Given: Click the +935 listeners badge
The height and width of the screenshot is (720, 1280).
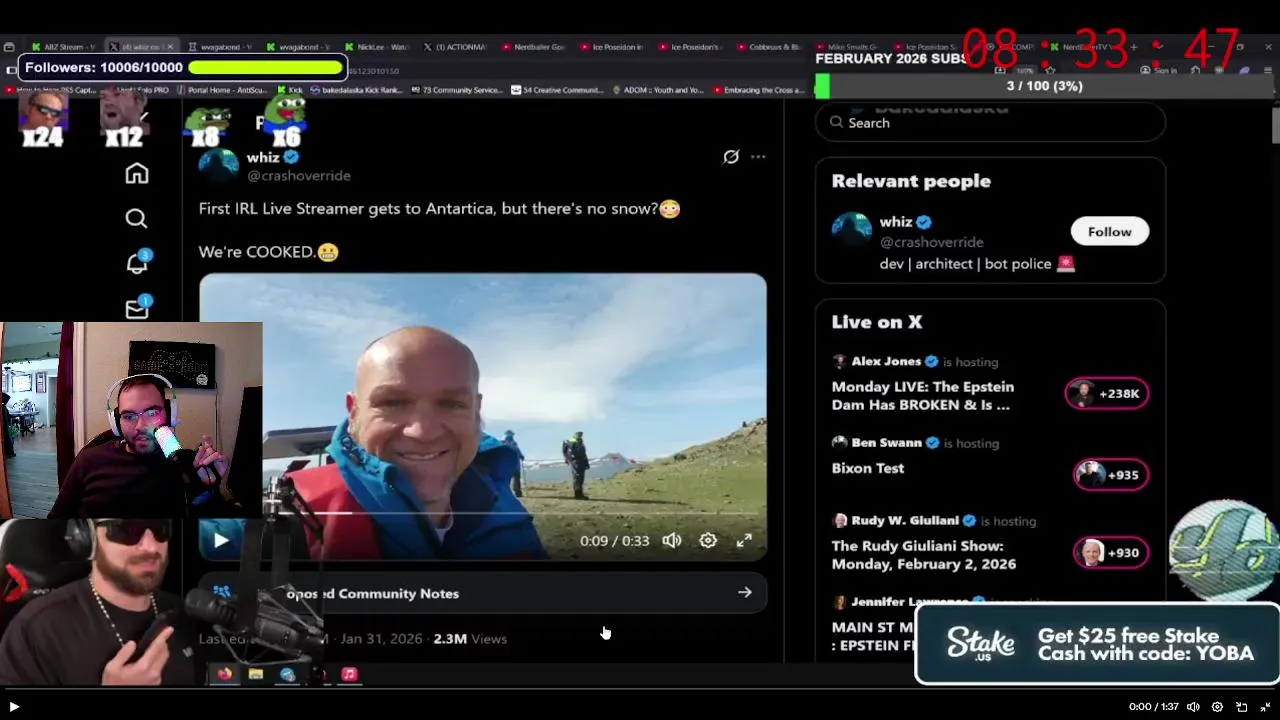Looking at the screenshot, I should (1111, 475).
